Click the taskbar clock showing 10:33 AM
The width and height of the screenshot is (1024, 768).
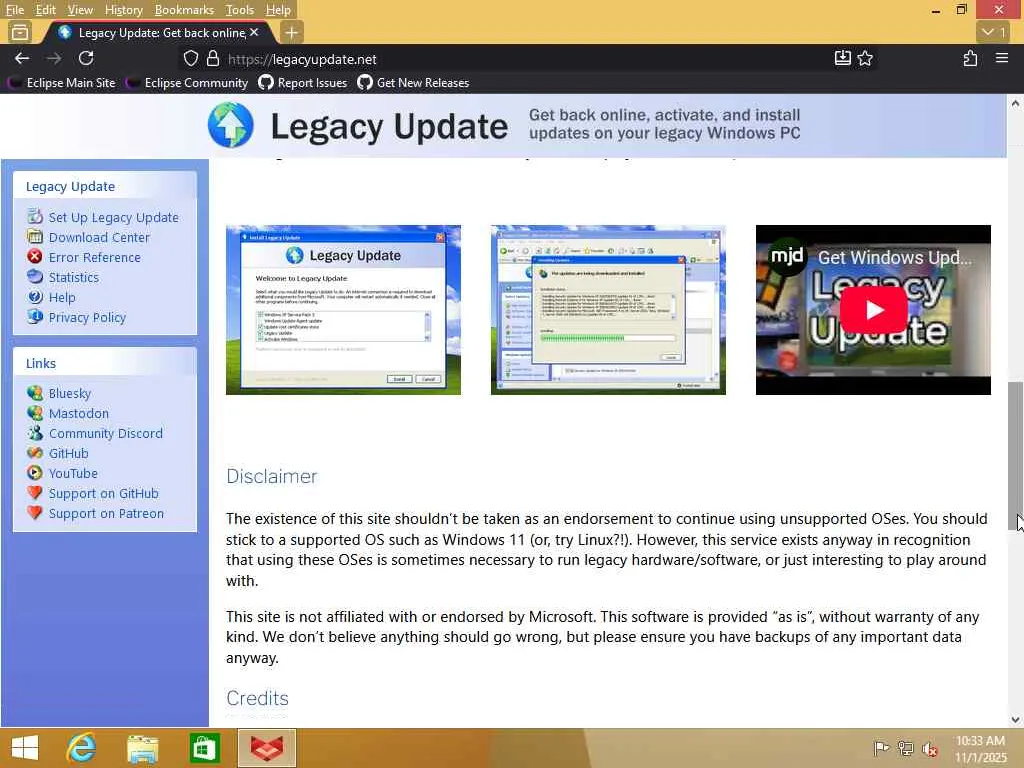coord(980,749)
